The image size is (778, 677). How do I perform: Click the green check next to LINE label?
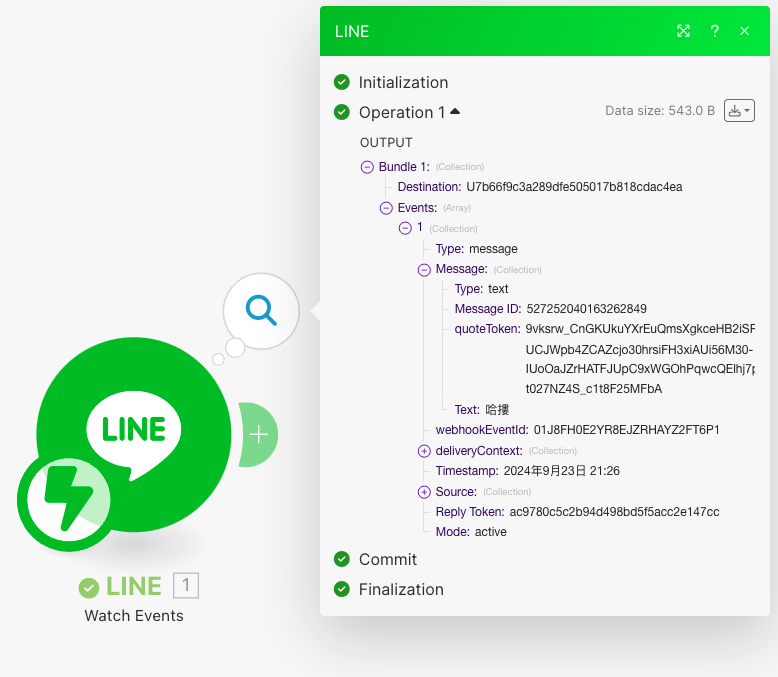(88, 588)
